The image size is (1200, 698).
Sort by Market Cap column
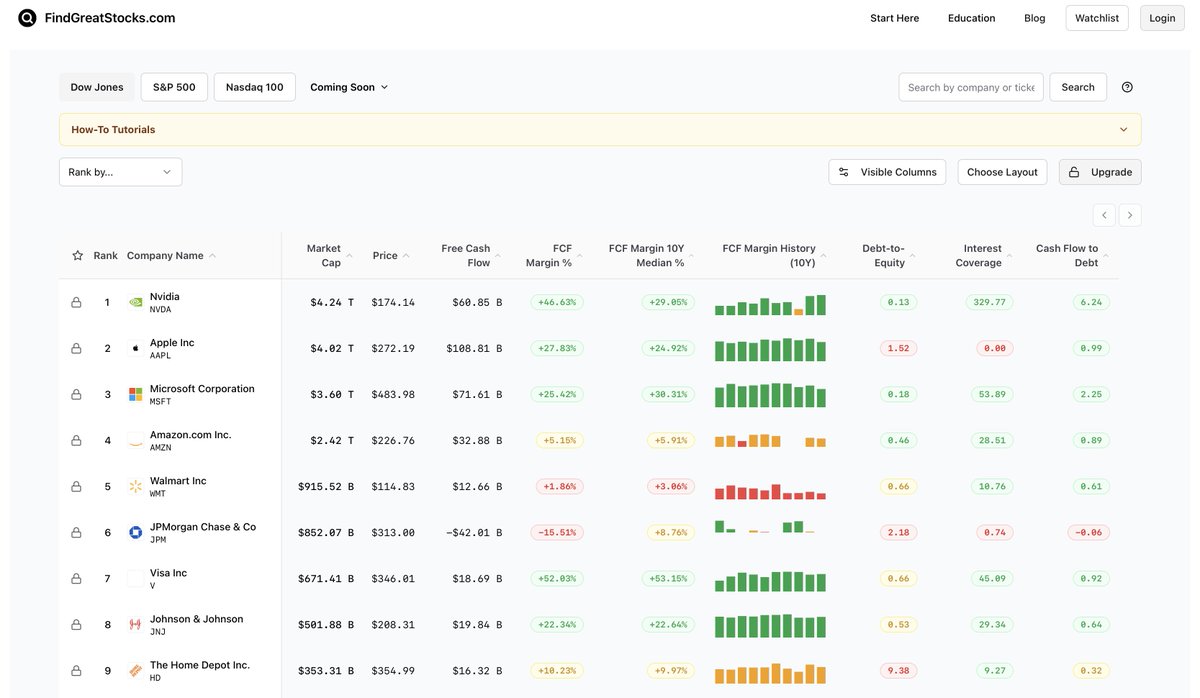(329, 255)
